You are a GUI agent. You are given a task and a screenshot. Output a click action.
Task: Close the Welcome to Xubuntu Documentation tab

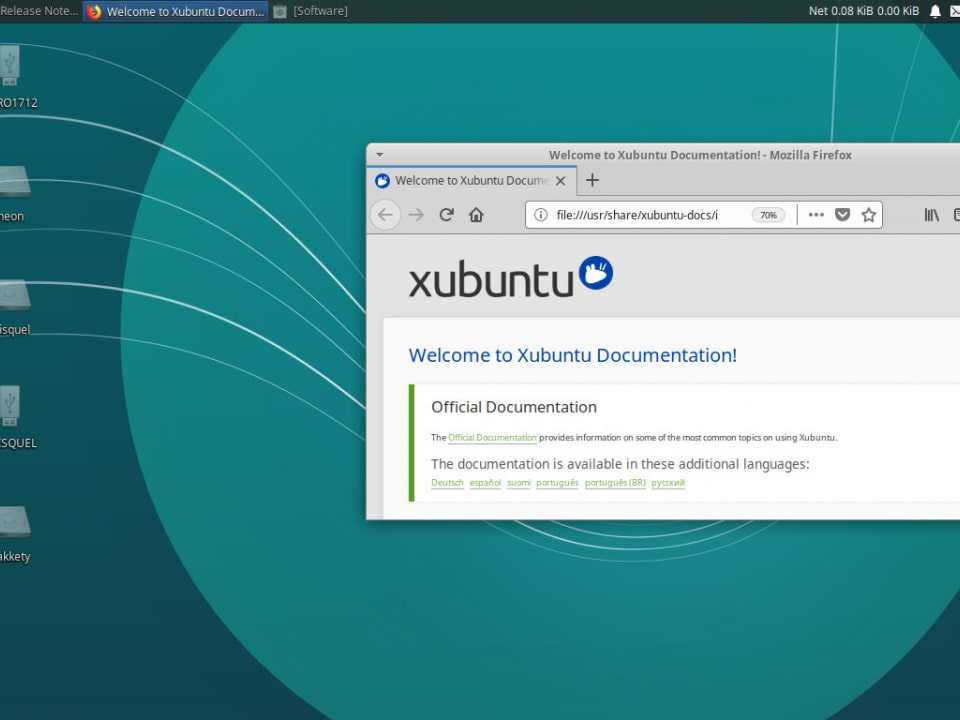tap(561, 181)
